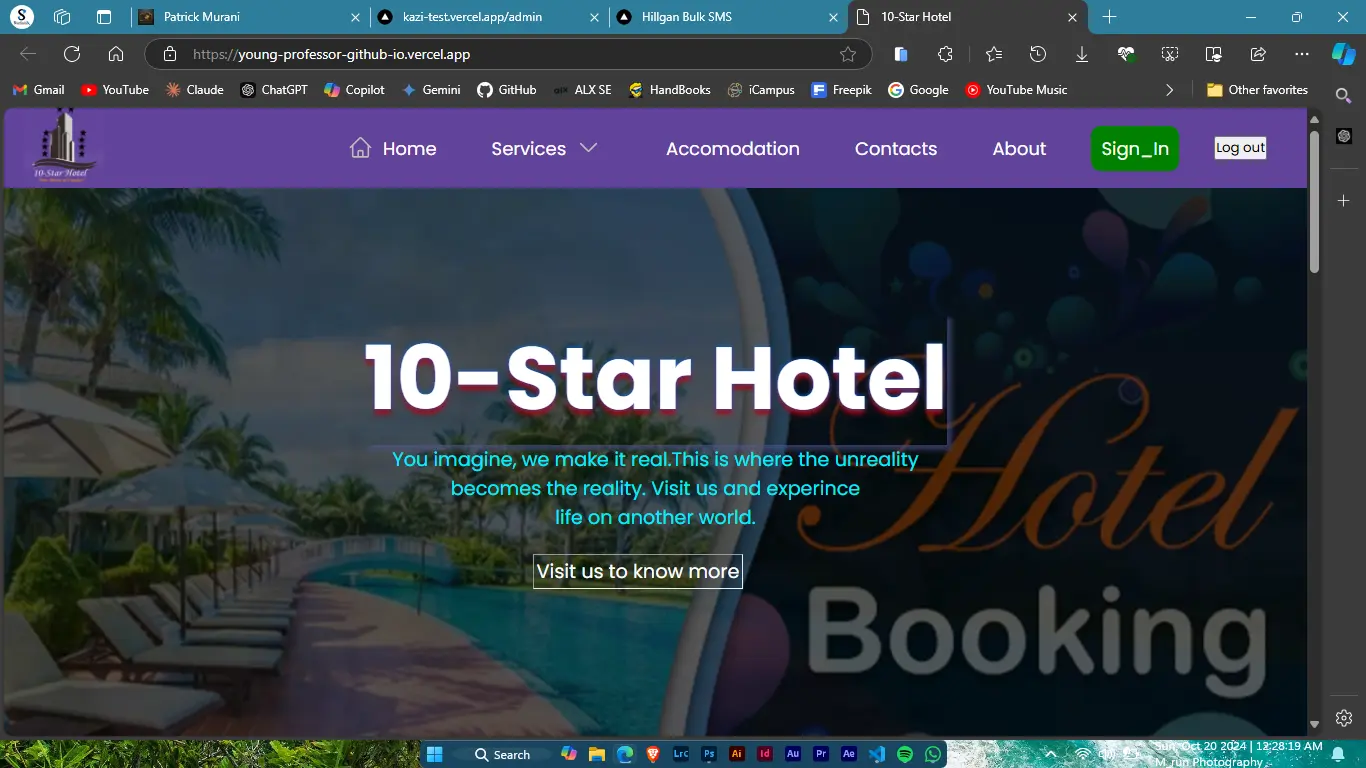Show hidden system tray icons chevron

coord(1050,754)
